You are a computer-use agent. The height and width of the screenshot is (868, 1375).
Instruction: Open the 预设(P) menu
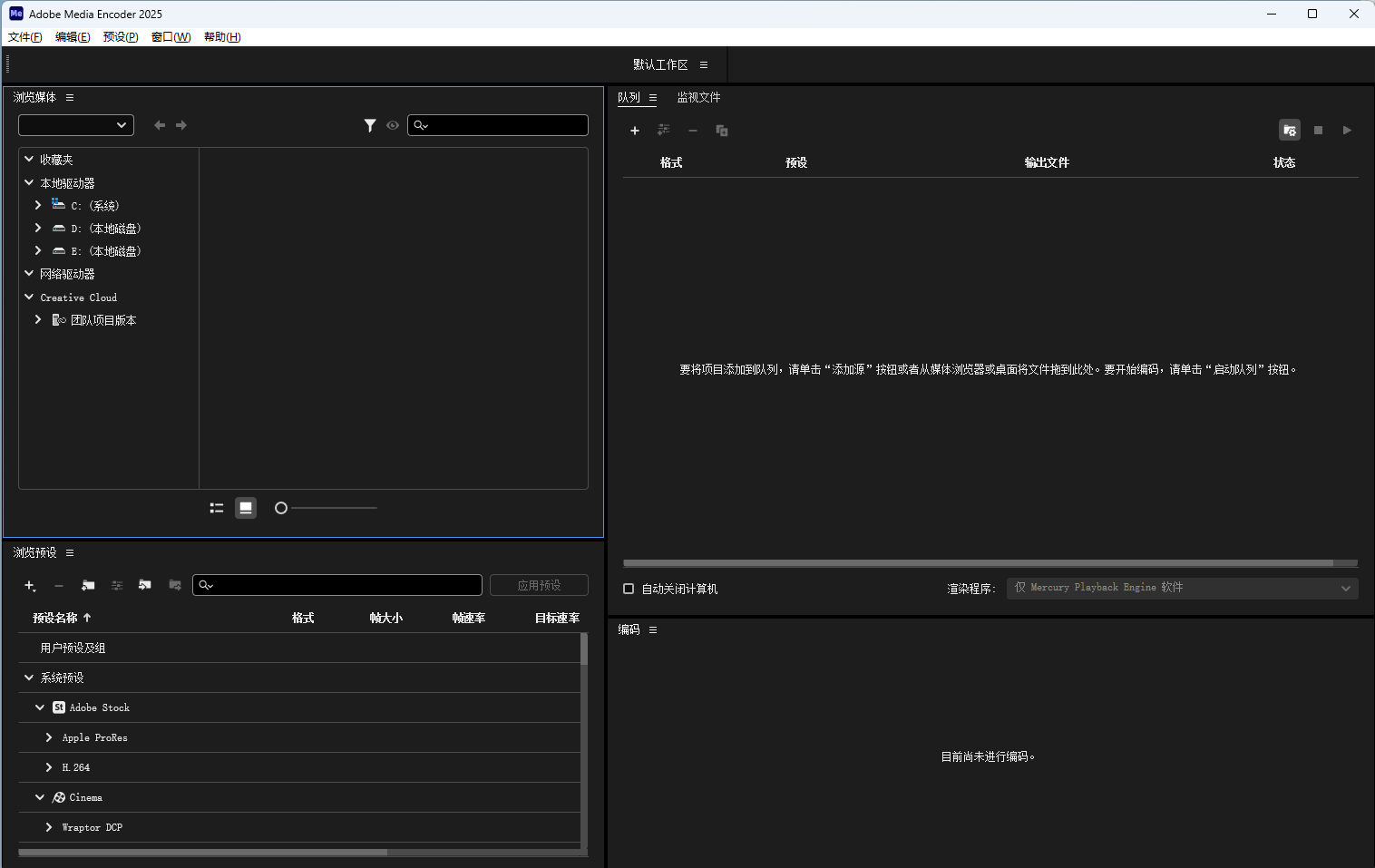[121, 37]
